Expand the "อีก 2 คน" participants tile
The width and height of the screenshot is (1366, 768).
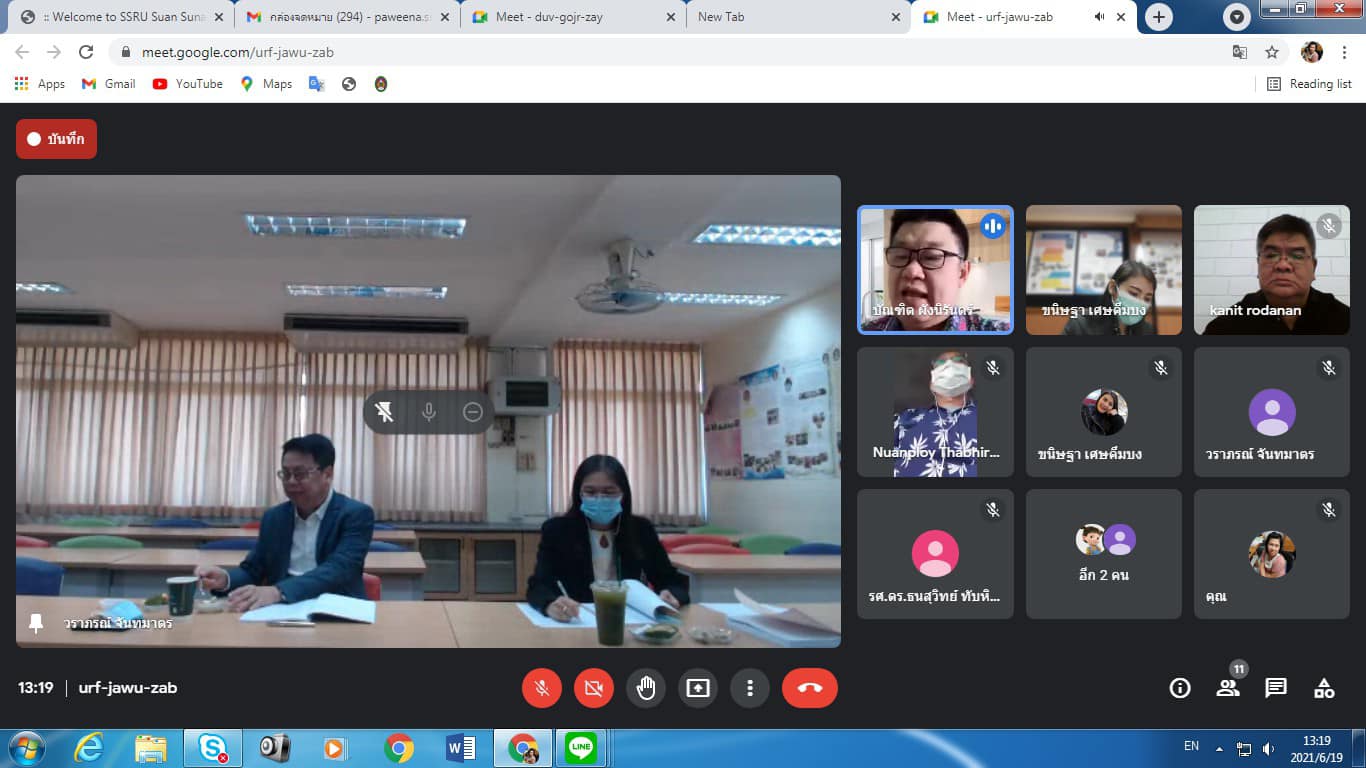pyautogui.click(x=1103, y=553)
